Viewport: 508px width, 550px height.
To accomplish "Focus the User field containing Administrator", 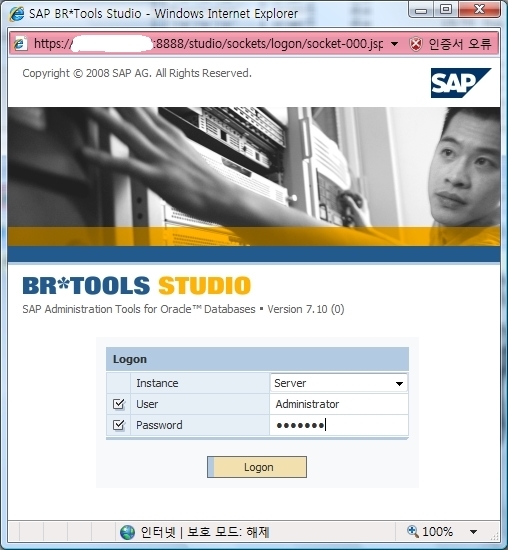I will pos(339,404).
